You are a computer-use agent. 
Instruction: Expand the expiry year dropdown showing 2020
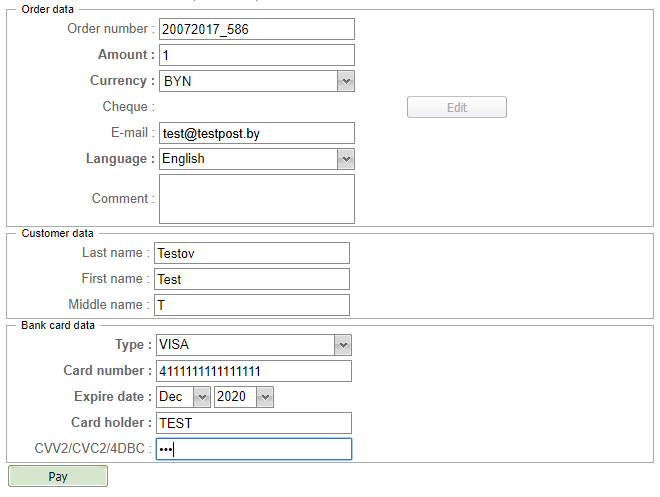(x=244, y=397)
